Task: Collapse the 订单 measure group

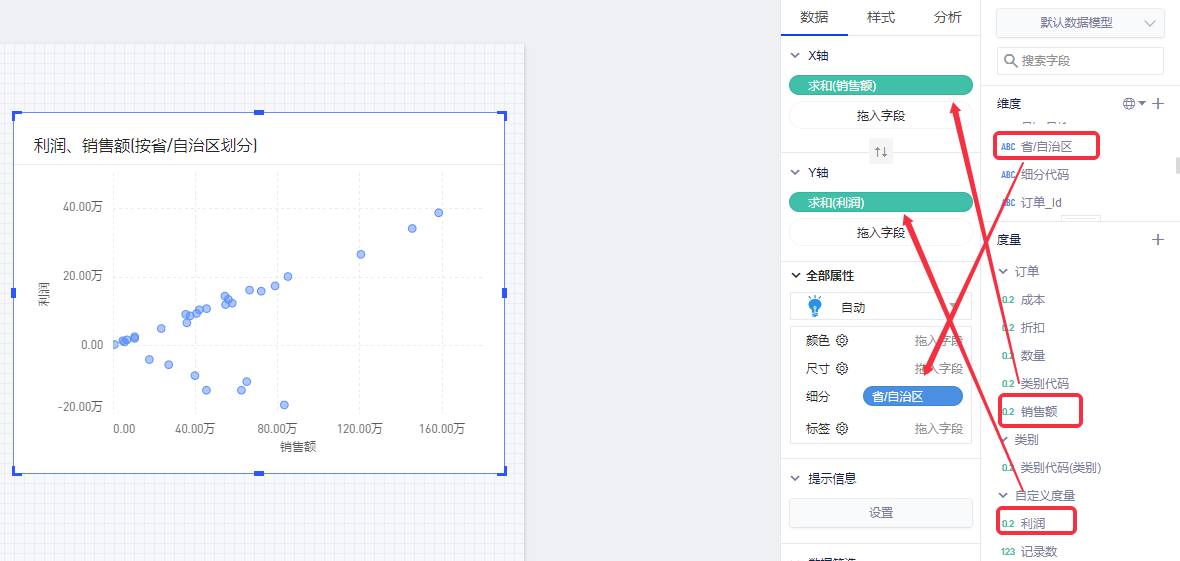Action: (x=1004, y=272)
